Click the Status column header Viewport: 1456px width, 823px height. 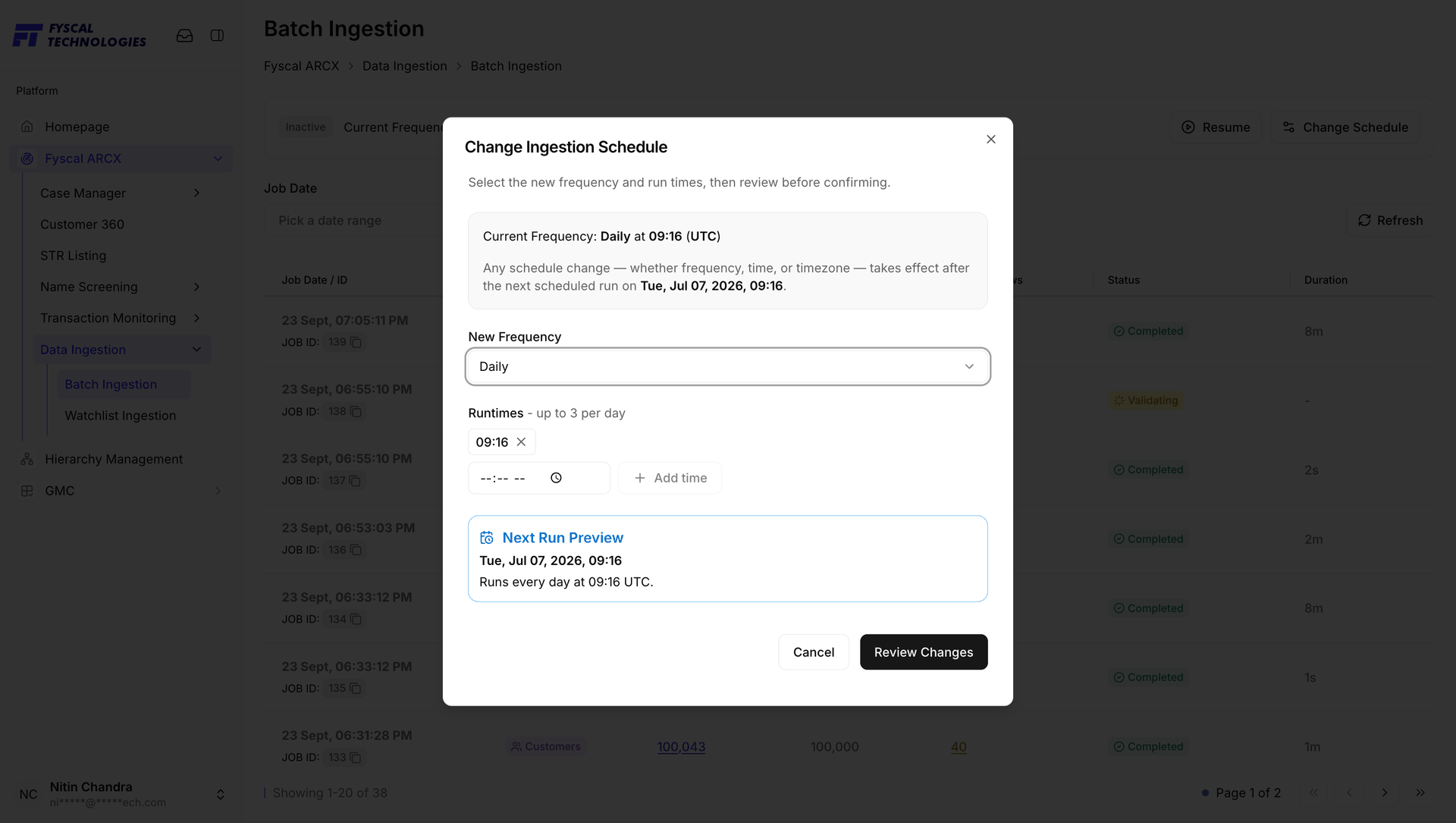point(1123,280)
